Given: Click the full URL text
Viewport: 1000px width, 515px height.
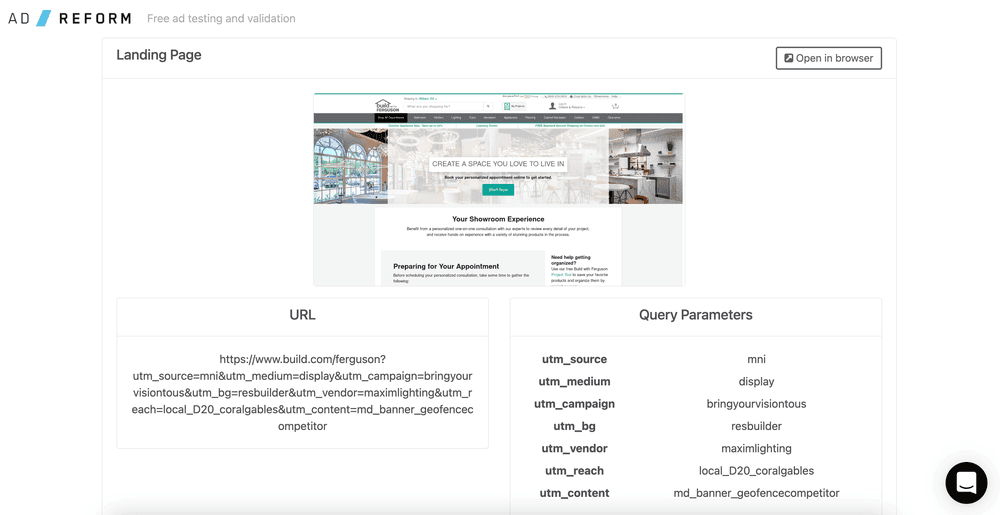Looking at the screenshot, I should [x=302, y=393].
